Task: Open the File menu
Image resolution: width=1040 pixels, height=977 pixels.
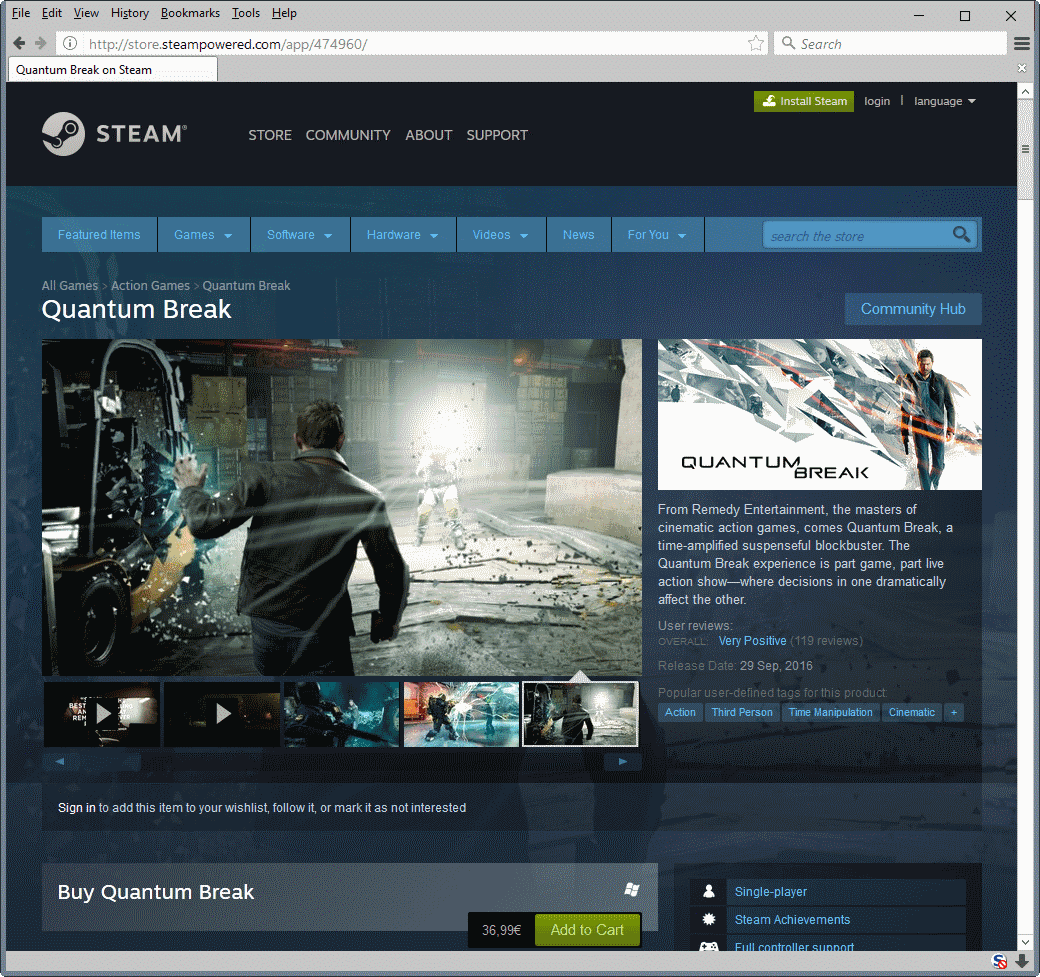Action: coord(21,13)
